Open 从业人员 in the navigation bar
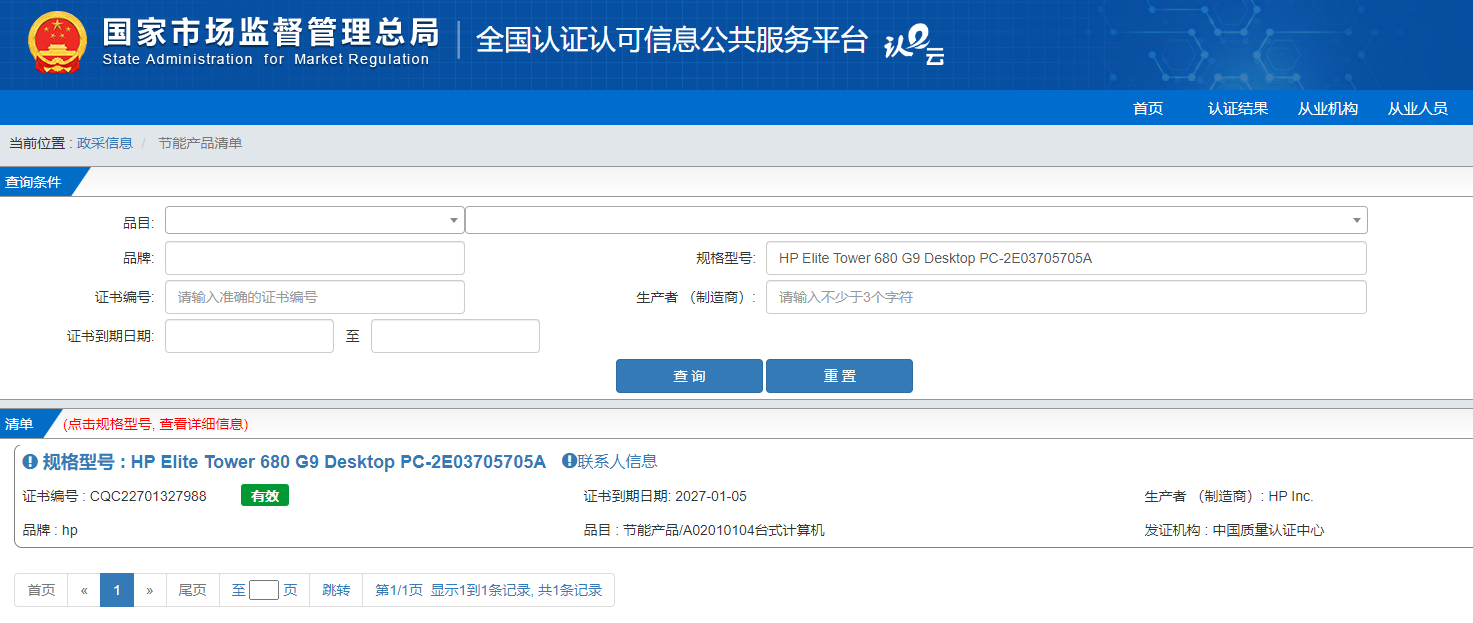Viewport: 1473px width, 623px height. [x=1418, y=108]
